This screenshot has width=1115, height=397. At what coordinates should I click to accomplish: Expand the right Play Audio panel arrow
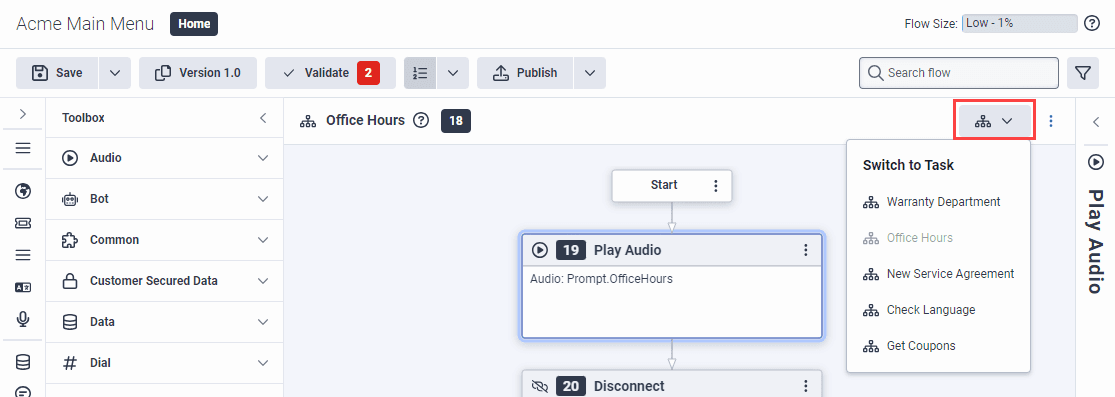[1096, 122]
